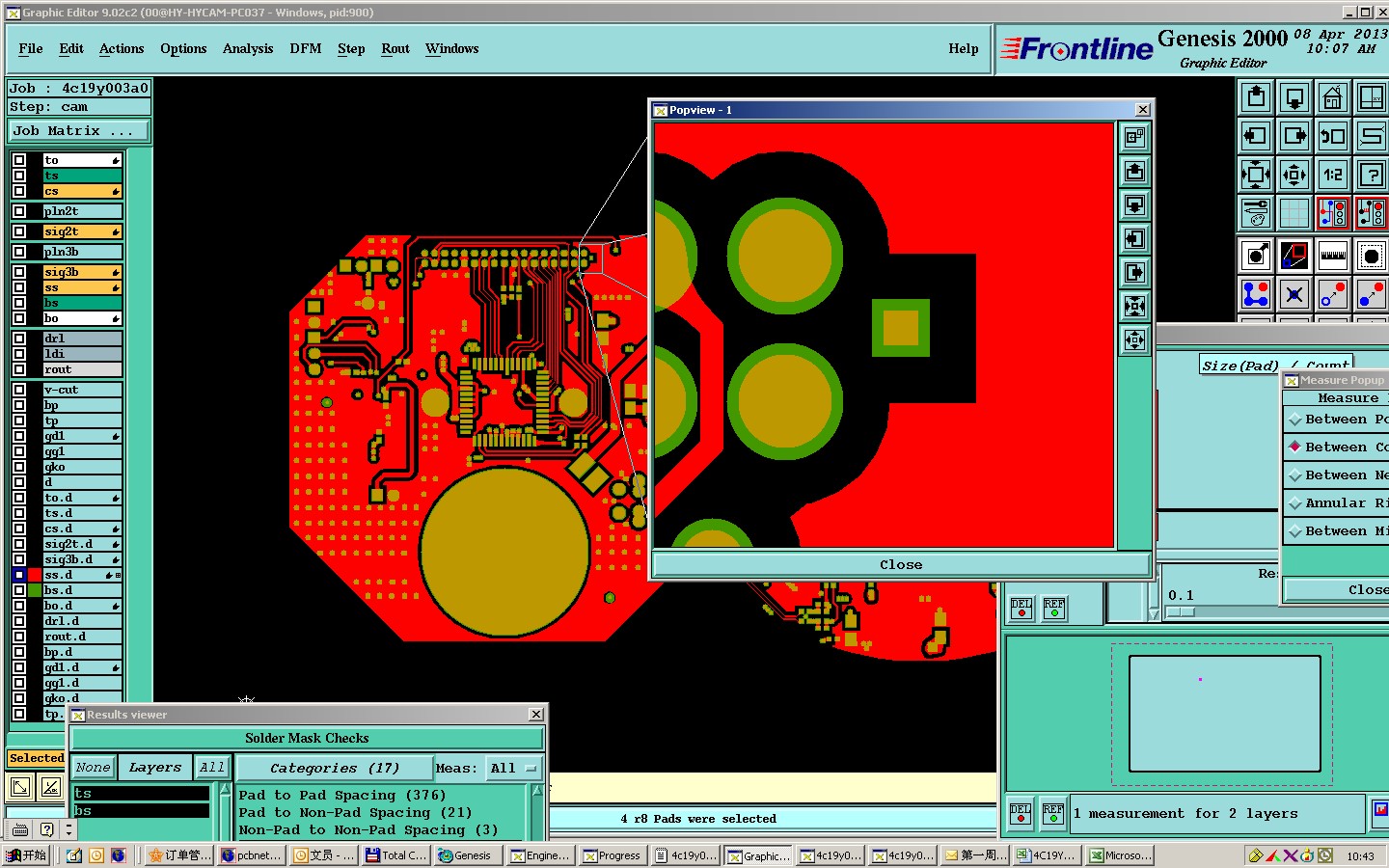Click the green color swatch beside bs.d
Image resolution: width=1389 pixels, height=868 pixels.
[35, 590]
